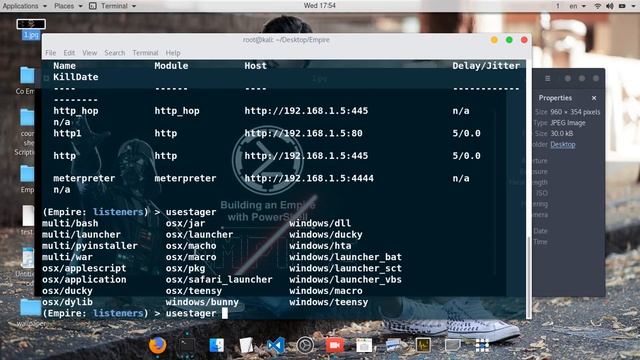Click the osx/applescript stager entry
The width and height of the screenshot is (640, 360).
[84, 268]
